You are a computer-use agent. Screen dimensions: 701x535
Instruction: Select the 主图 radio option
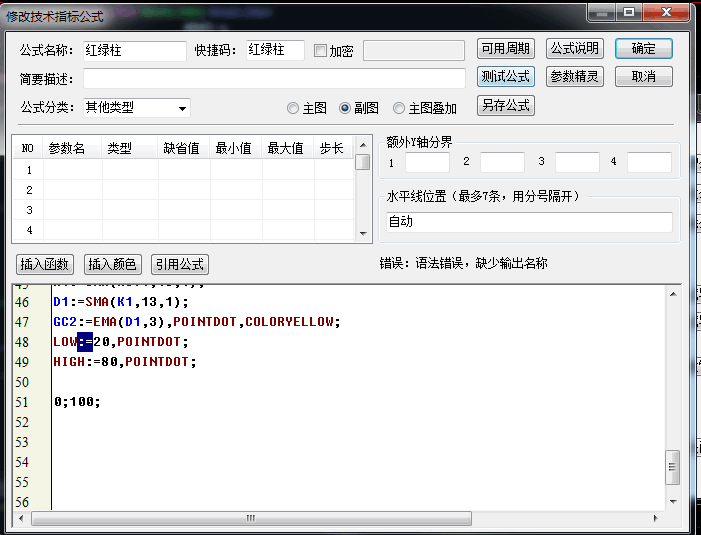click(x=293, y=108)
